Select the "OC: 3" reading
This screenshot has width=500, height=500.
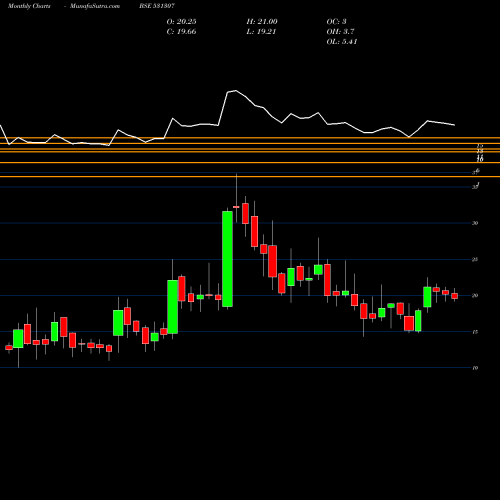point(336,22)
